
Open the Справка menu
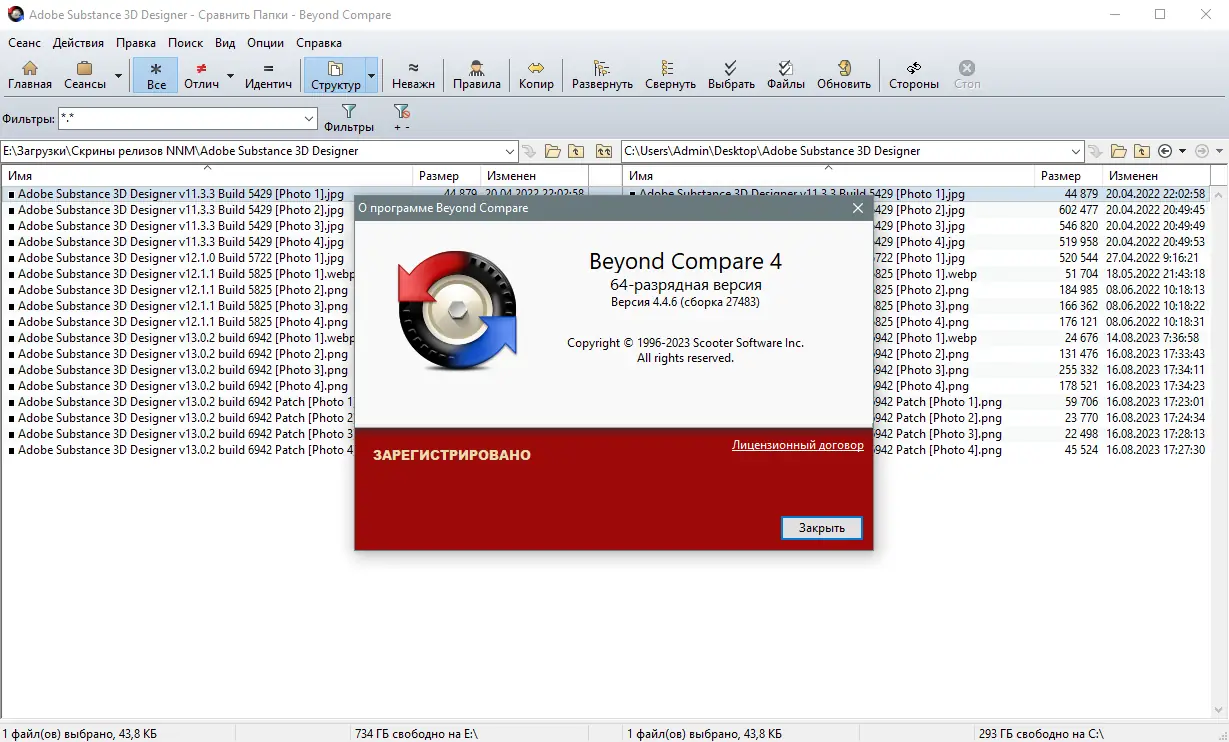click(x=319, y=43)
